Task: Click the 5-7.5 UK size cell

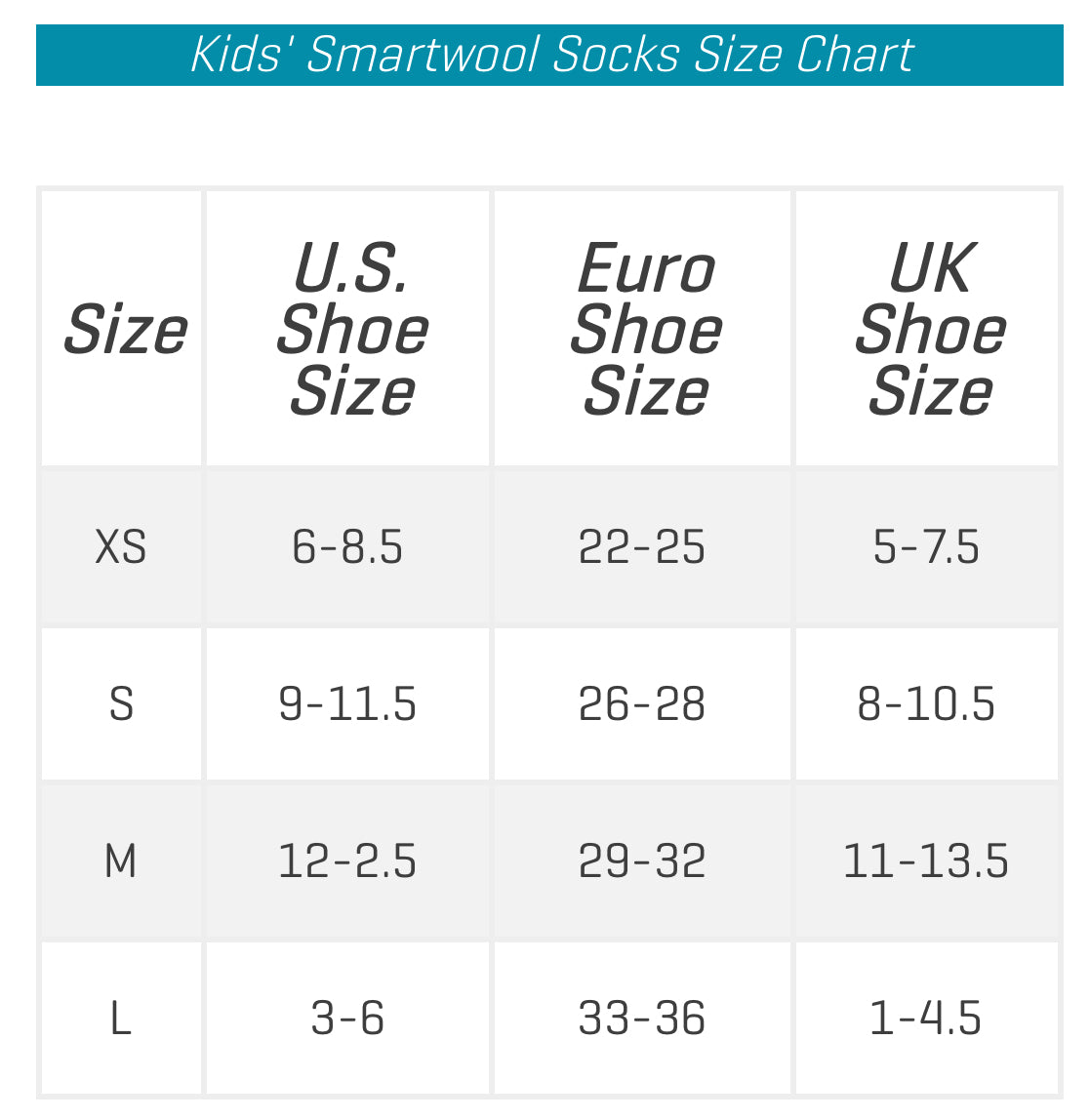Action: click(926, 546)
